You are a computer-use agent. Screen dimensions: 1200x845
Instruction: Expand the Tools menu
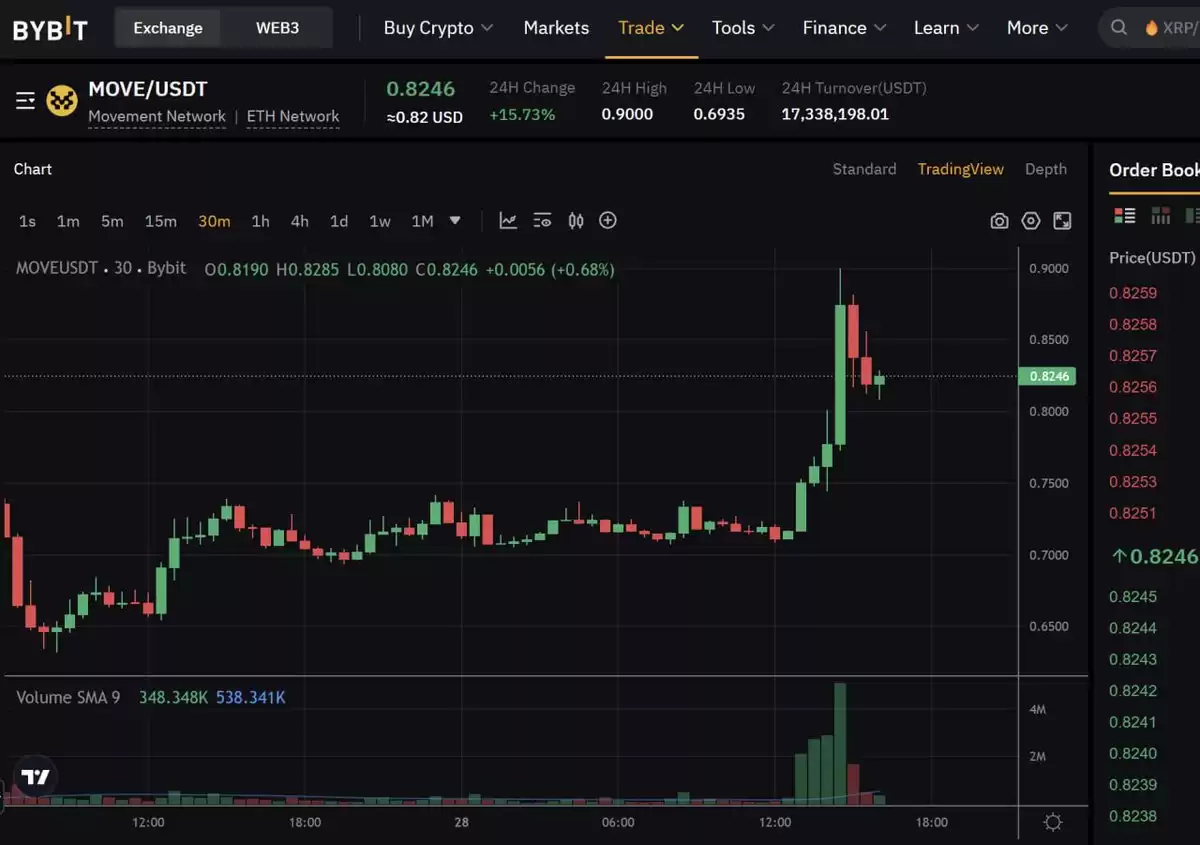[743, 28]
